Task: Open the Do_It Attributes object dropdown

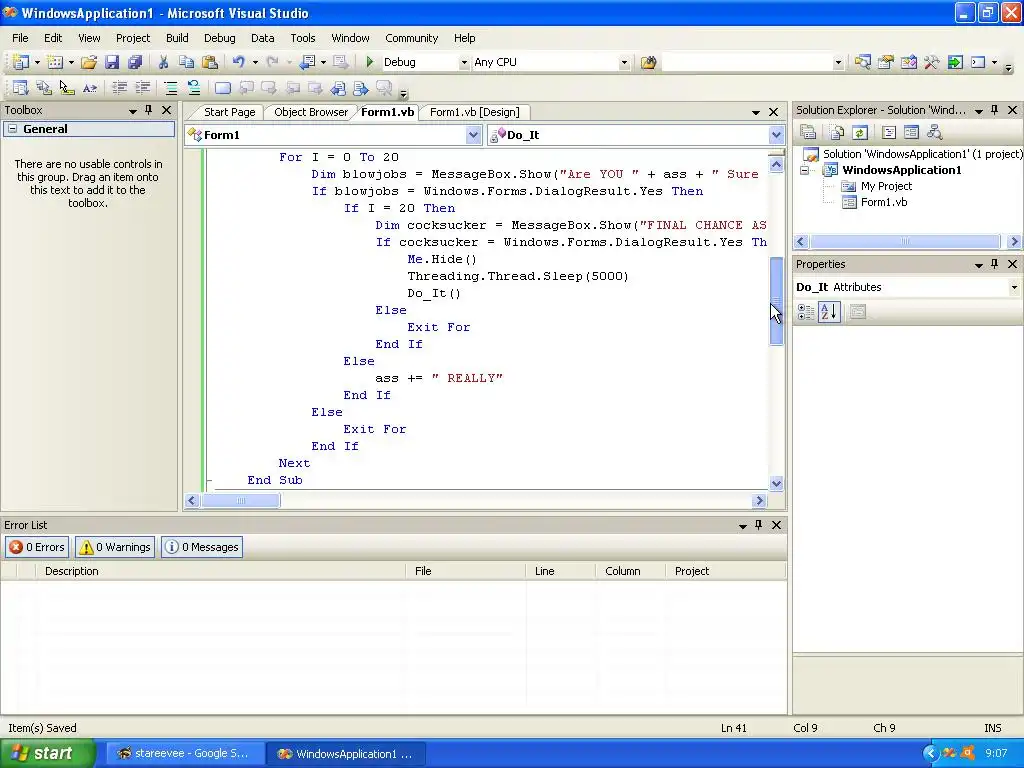Action: [1014, 287]
